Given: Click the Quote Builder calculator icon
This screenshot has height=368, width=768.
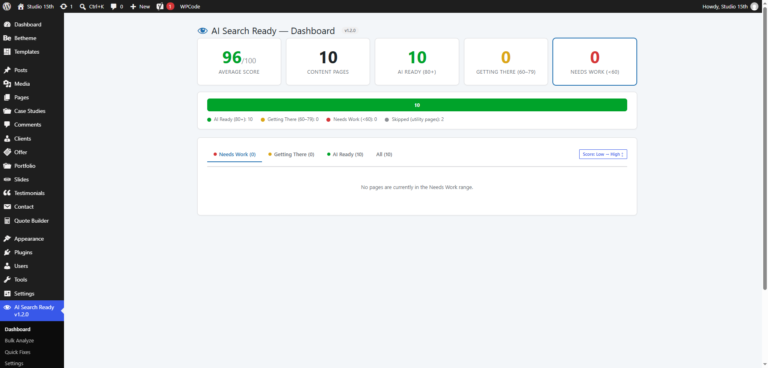Looking at the screenshot, I should pos(7,221).
